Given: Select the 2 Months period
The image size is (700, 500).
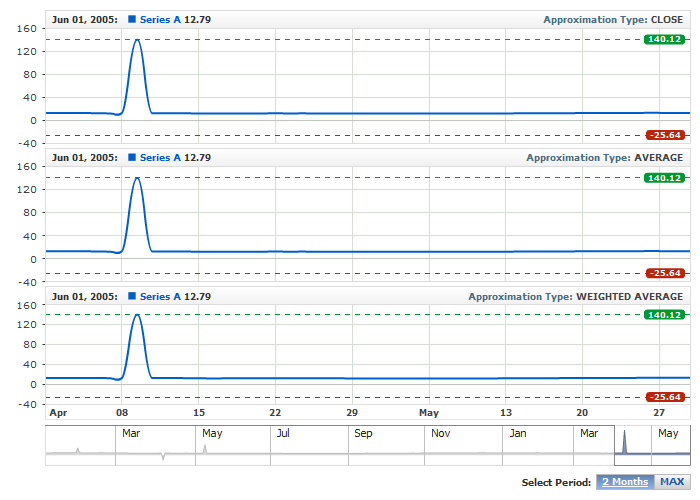Looking at the screenshot, I should (625, 482).
